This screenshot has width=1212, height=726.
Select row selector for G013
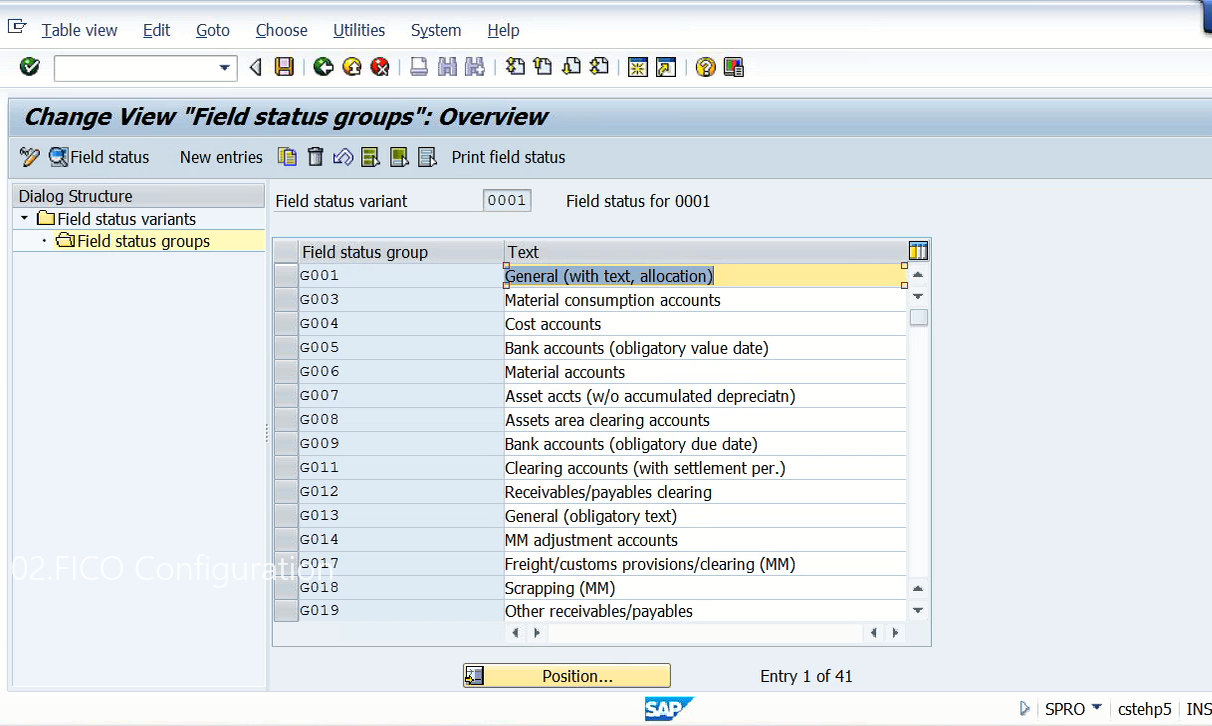pyautogui.click(x=286, y=516)
